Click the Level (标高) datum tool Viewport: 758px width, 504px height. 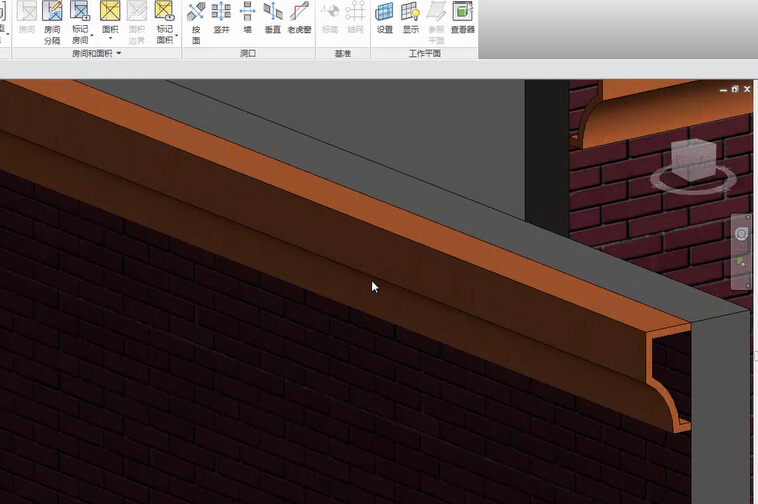329,19
